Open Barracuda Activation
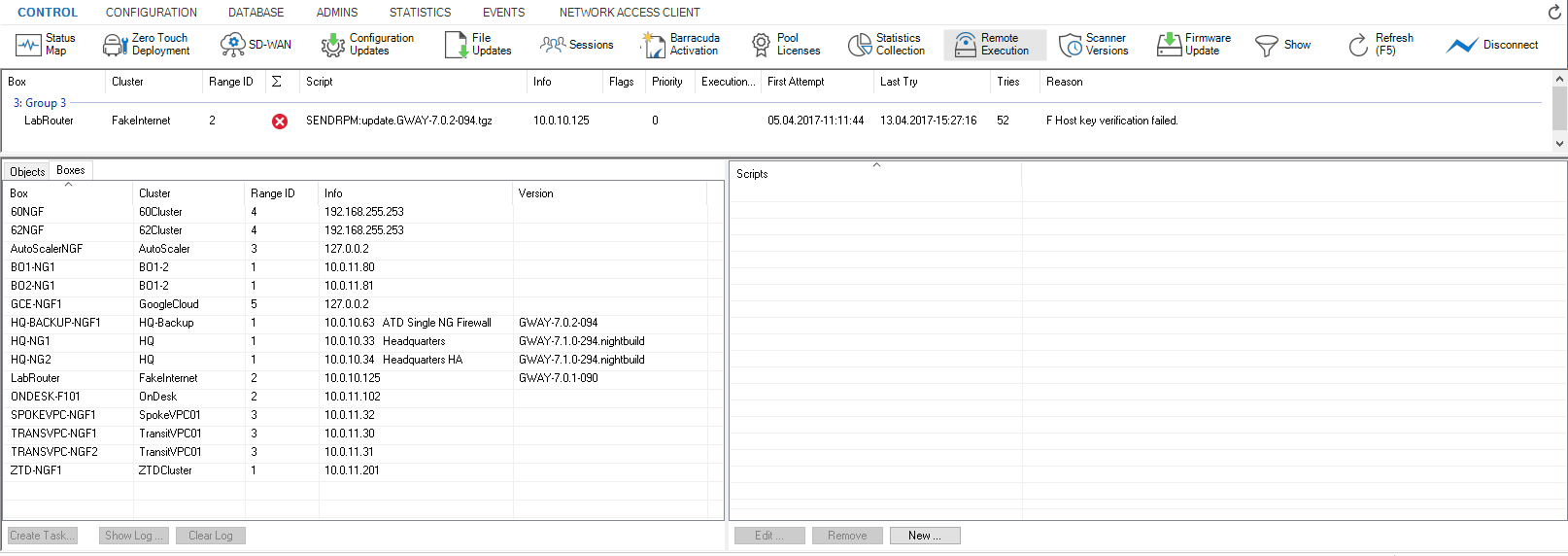Screen dimensions: 1568x556 pyautogui.click(x=680, y=45)
